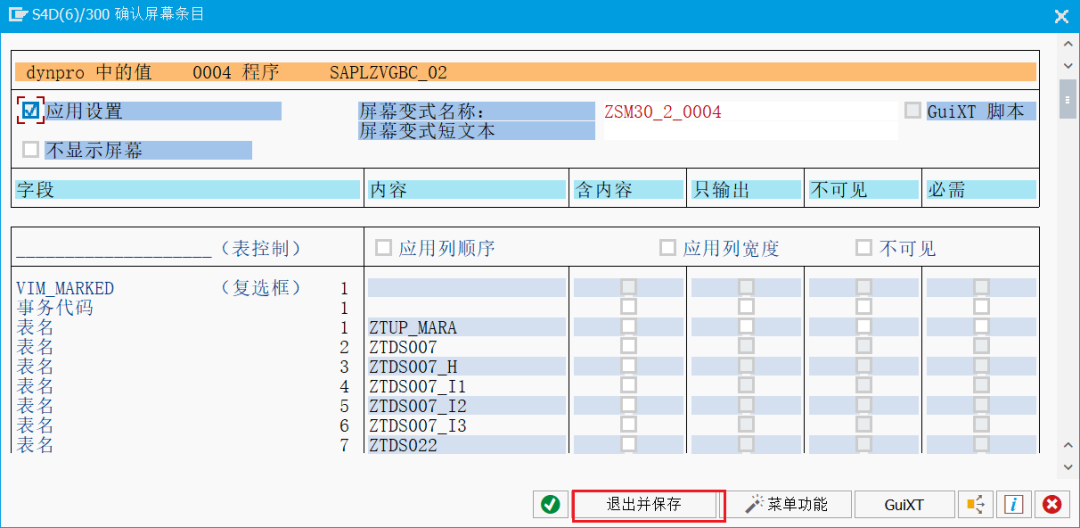This screenshot has height=528, width=1080.
Task: Uncheck the 应用设置 checkbox
Action: tap(30, 110)
